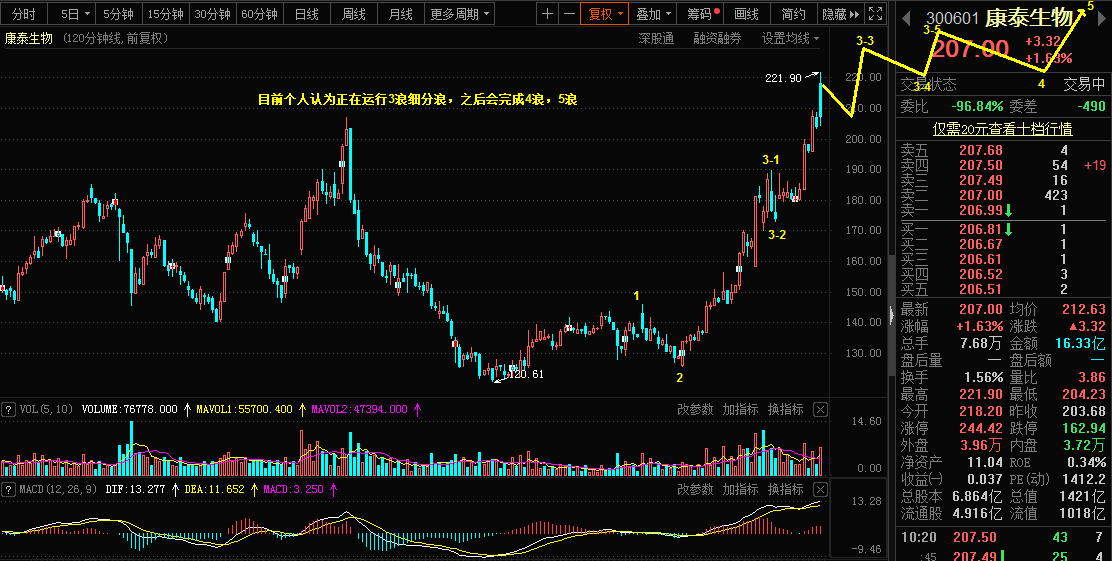Click 卖一 price 206.99
1112x561 pixels.
click(x=981, y=210)
